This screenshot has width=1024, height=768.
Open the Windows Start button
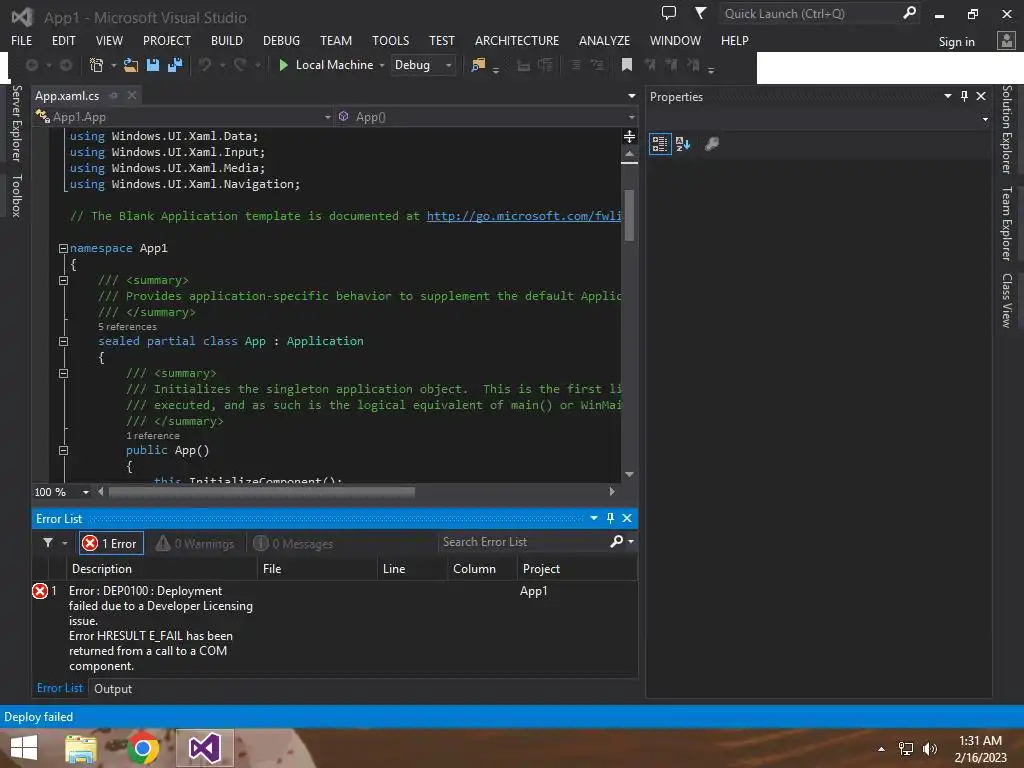[x=24, y=748]
